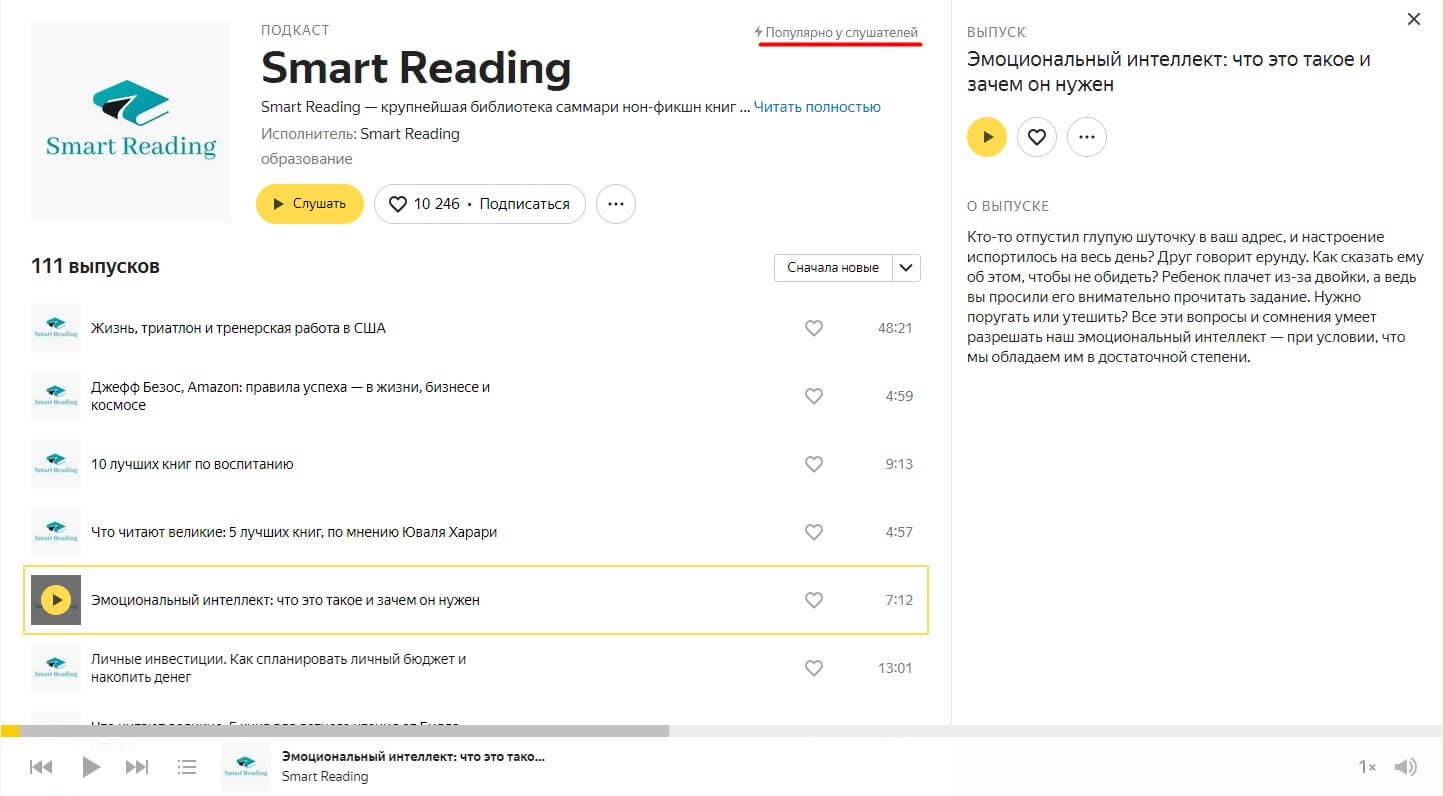The image size is (1443, 796).
Task: Mute audio using the speaker icon
Action: coord(1406,767)
